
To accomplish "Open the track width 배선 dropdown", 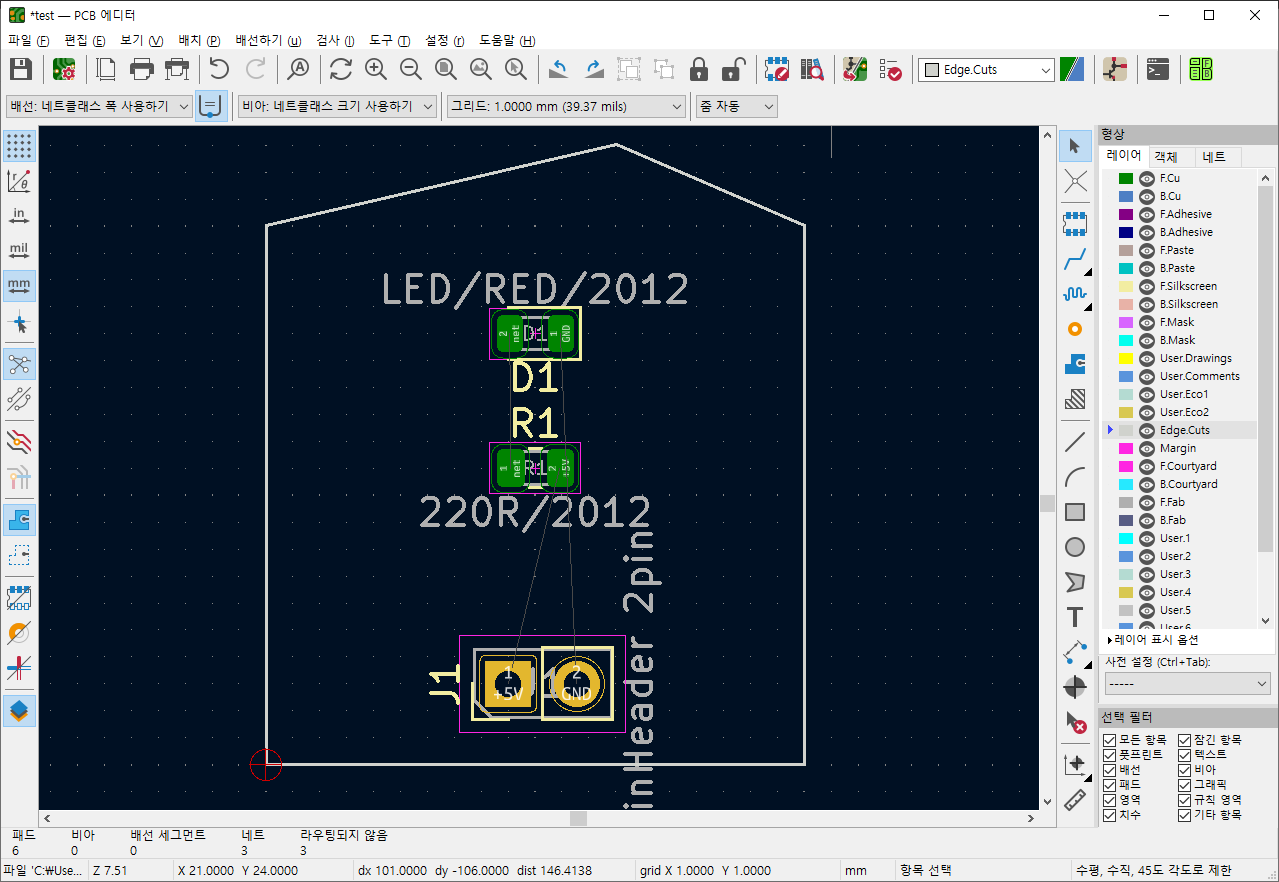I will 99,106.
